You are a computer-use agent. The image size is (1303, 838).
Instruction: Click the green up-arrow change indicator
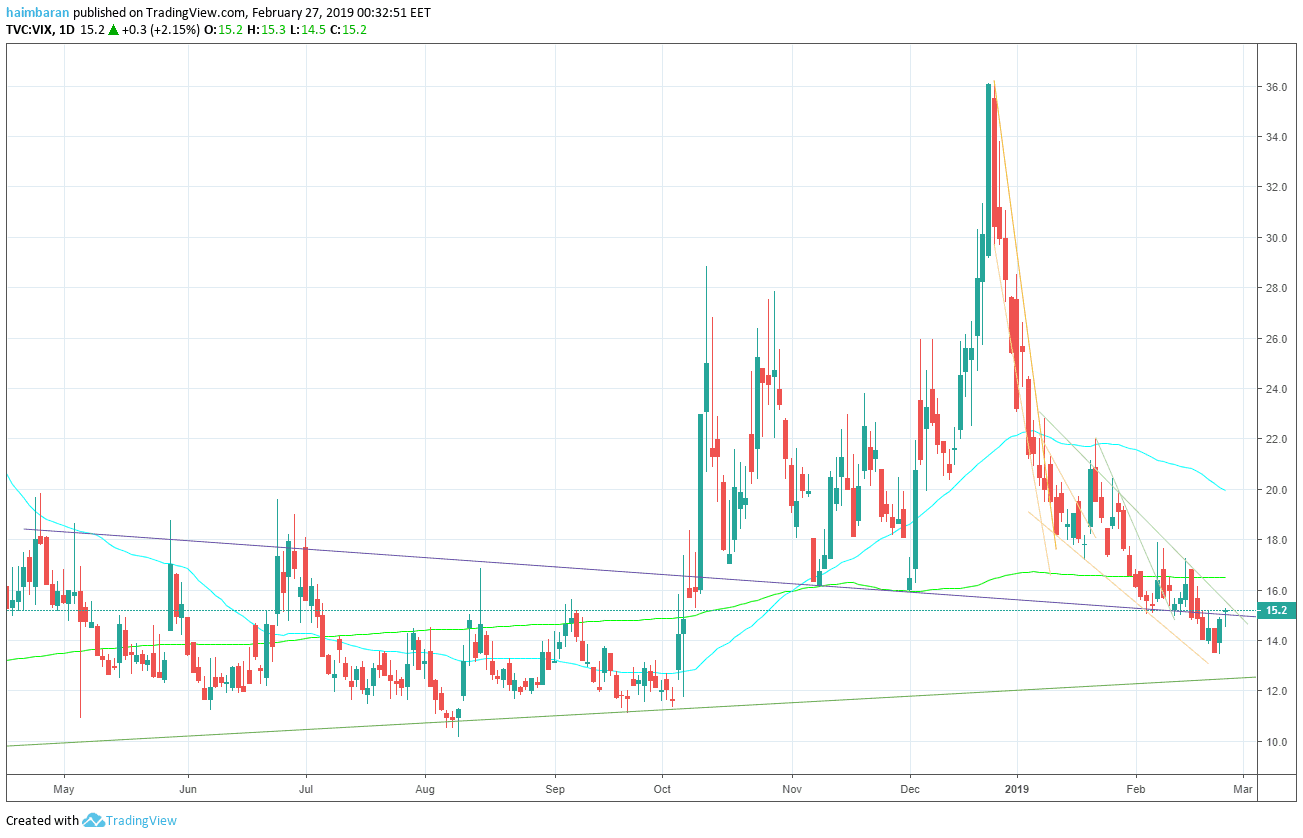(113, 29)
